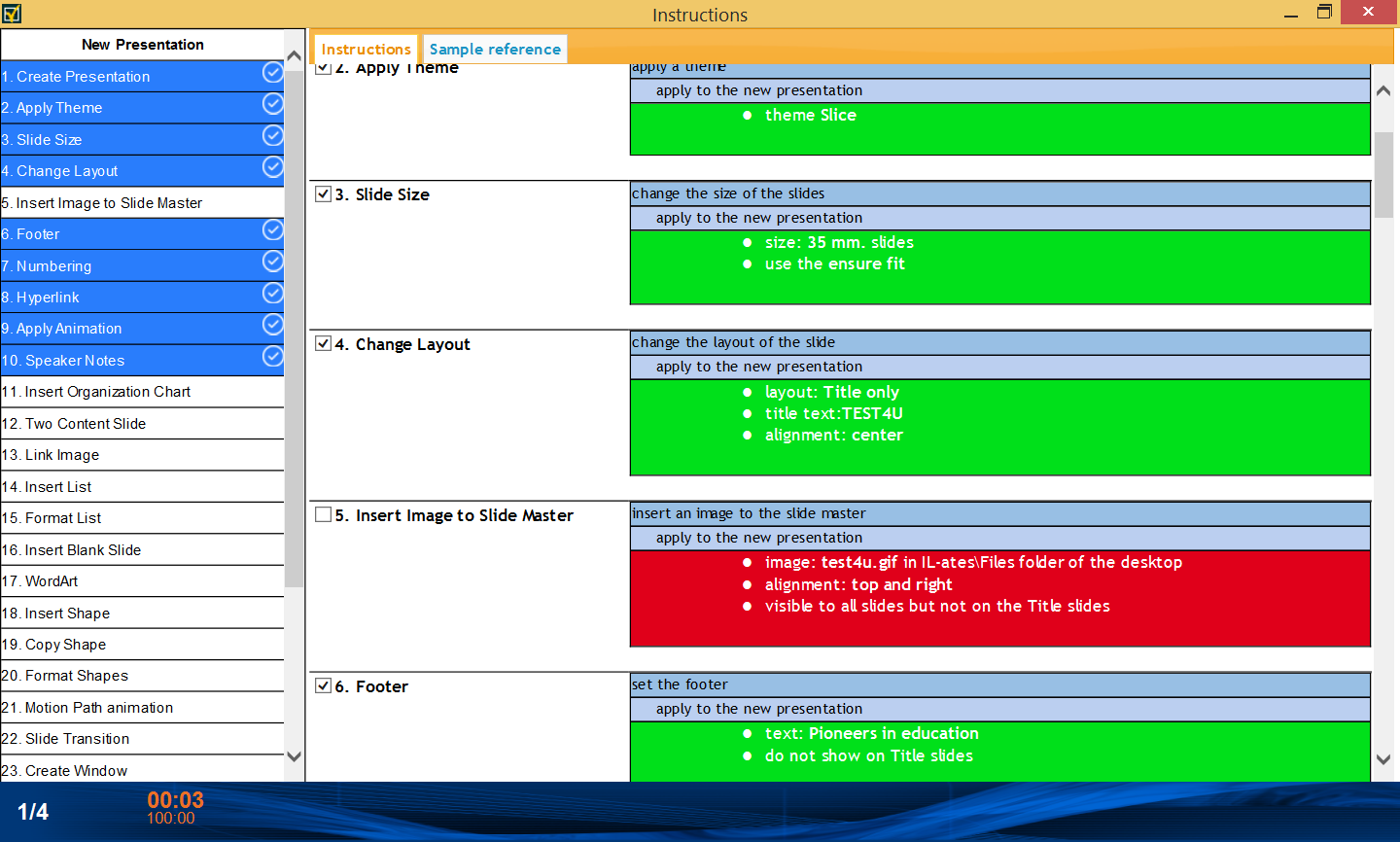Click the task list scrollbar thumb
Viewport: 1400px width, 842px height.
[295, 328]
